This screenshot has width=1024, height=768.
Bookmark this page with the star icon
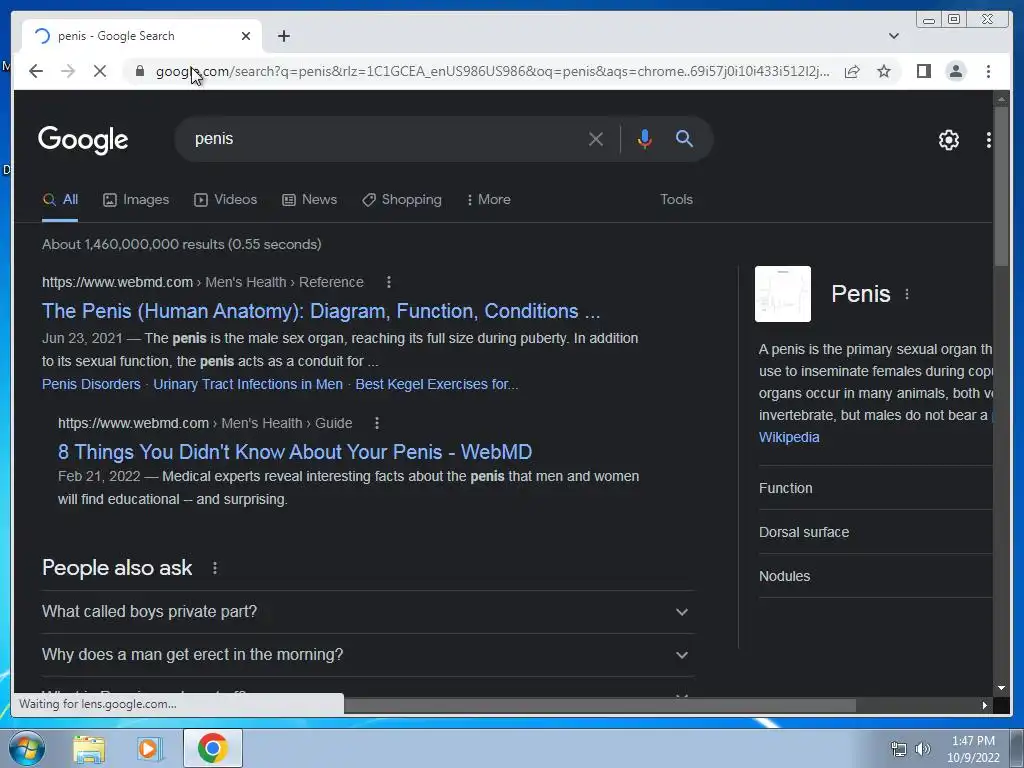[x=884, y=71]
